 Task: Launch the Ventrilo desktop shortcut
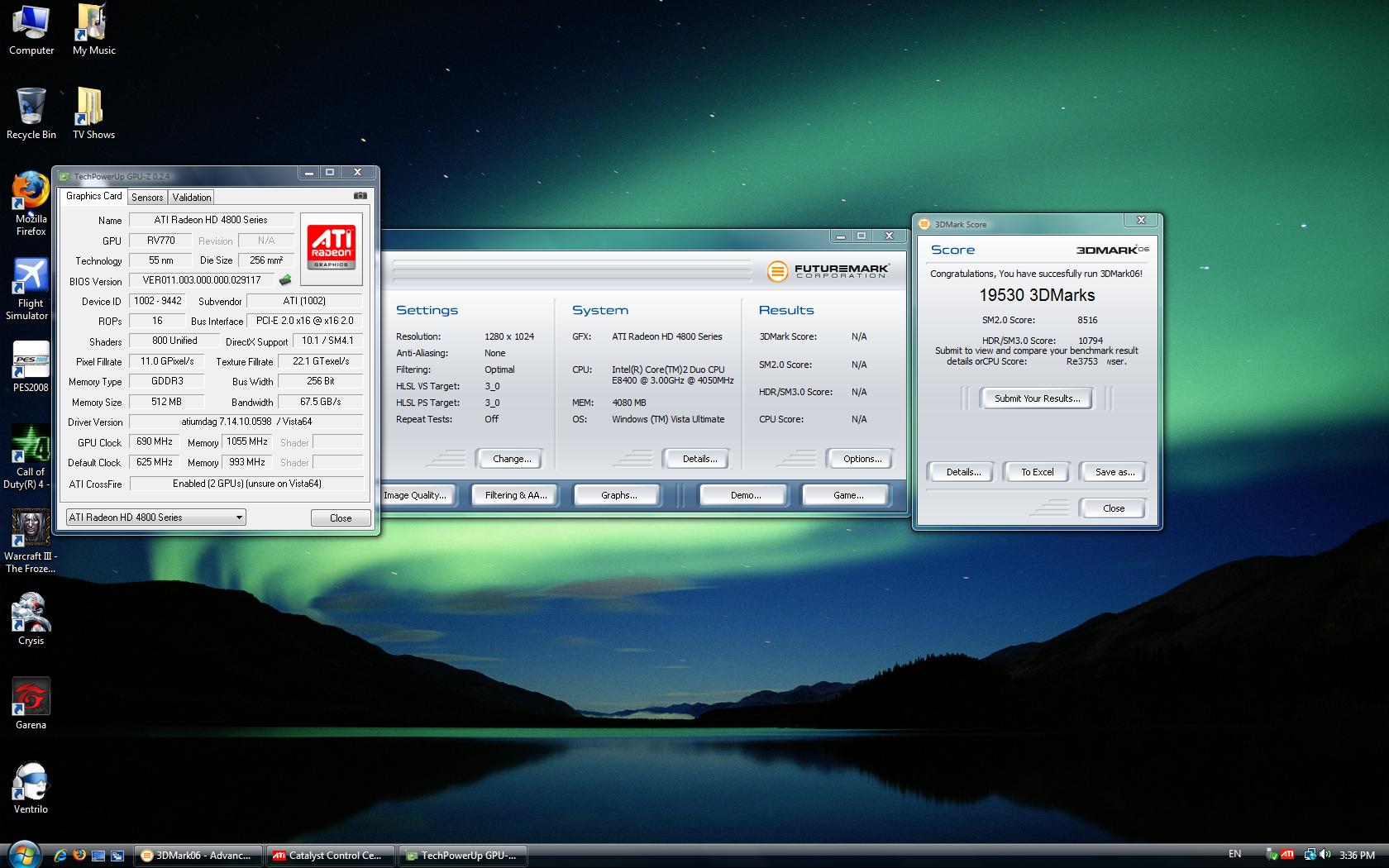coord(31,789)
